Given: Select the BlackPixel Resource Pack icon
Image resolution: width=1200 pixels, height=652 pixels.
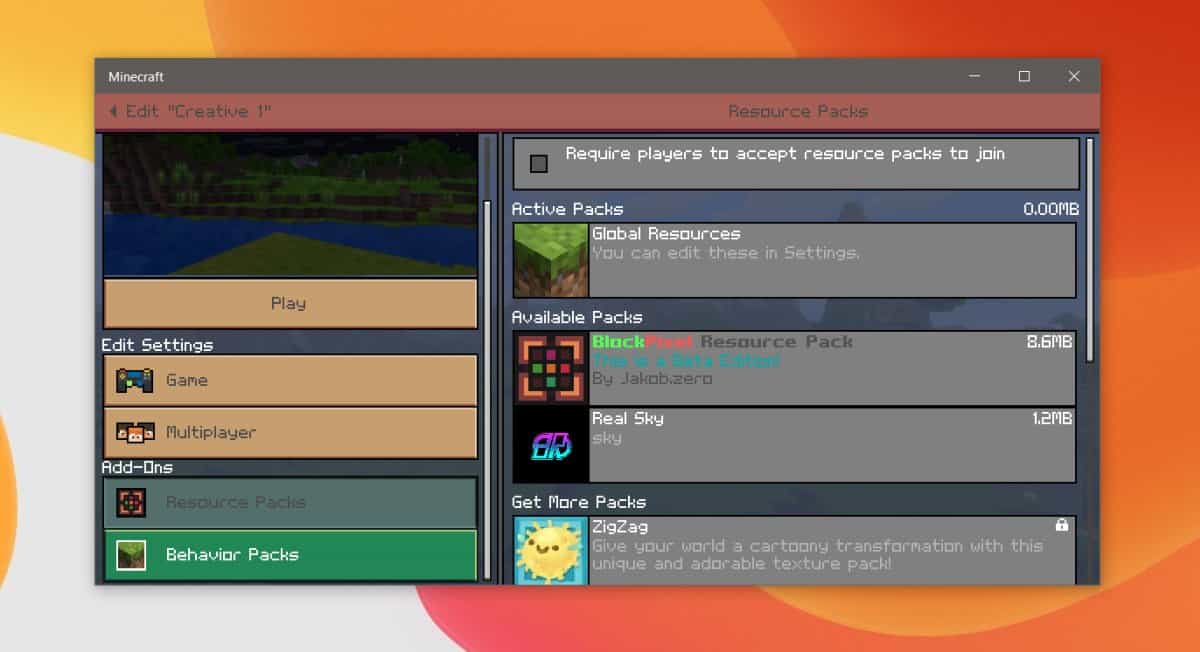Looking at the screenshot, I should [x=550, y=369].
